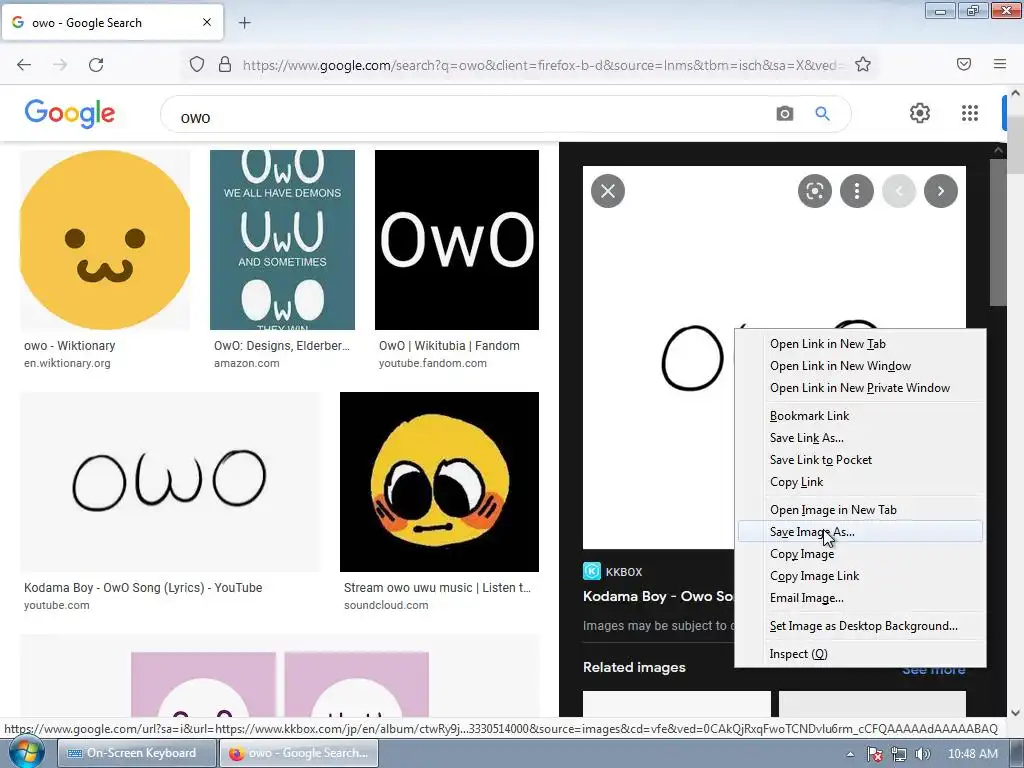Click the Firefox taskbar button
The width and height of the screenshot is (1024, 768).
tap(298, 753)
